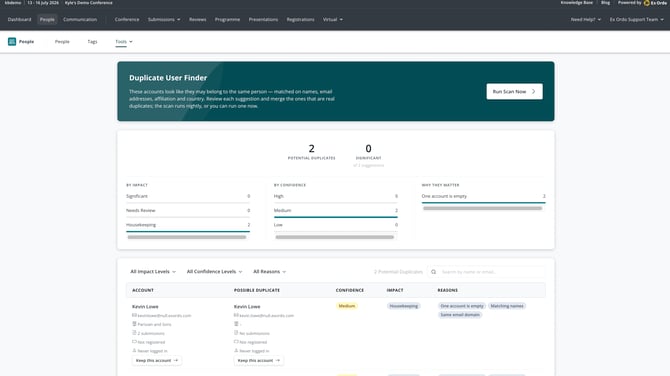The width and height of the screenshot is (670, 376).
Task: Open the All Confidence Levels filter
Action: point(215,272)
